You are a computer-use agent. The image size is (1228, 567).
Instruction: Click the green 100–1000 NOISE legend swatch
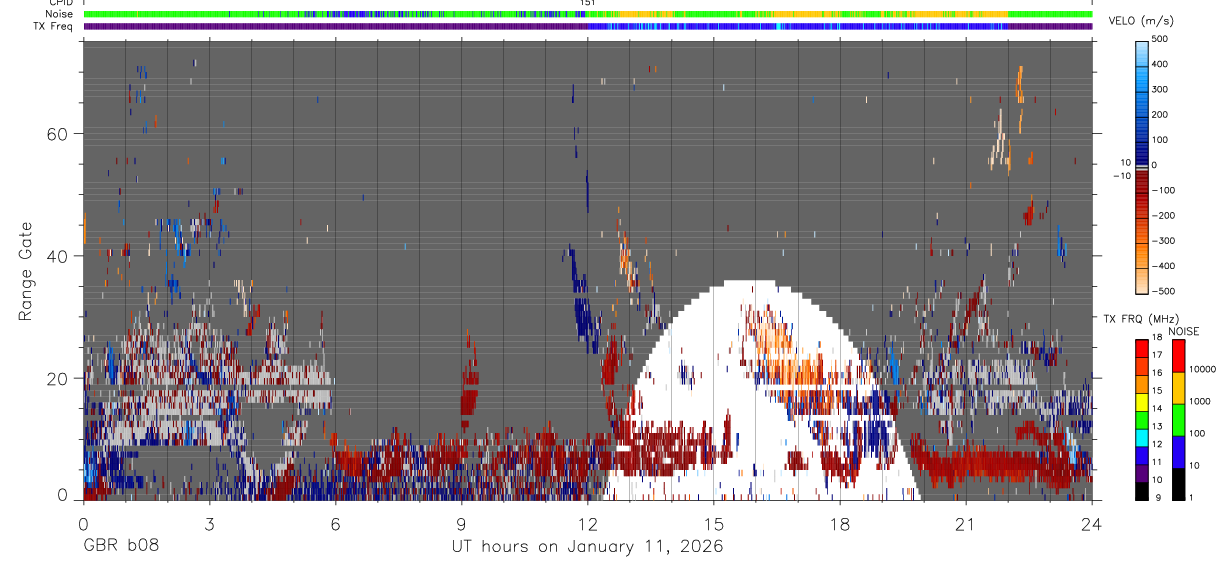point(1178,420)
